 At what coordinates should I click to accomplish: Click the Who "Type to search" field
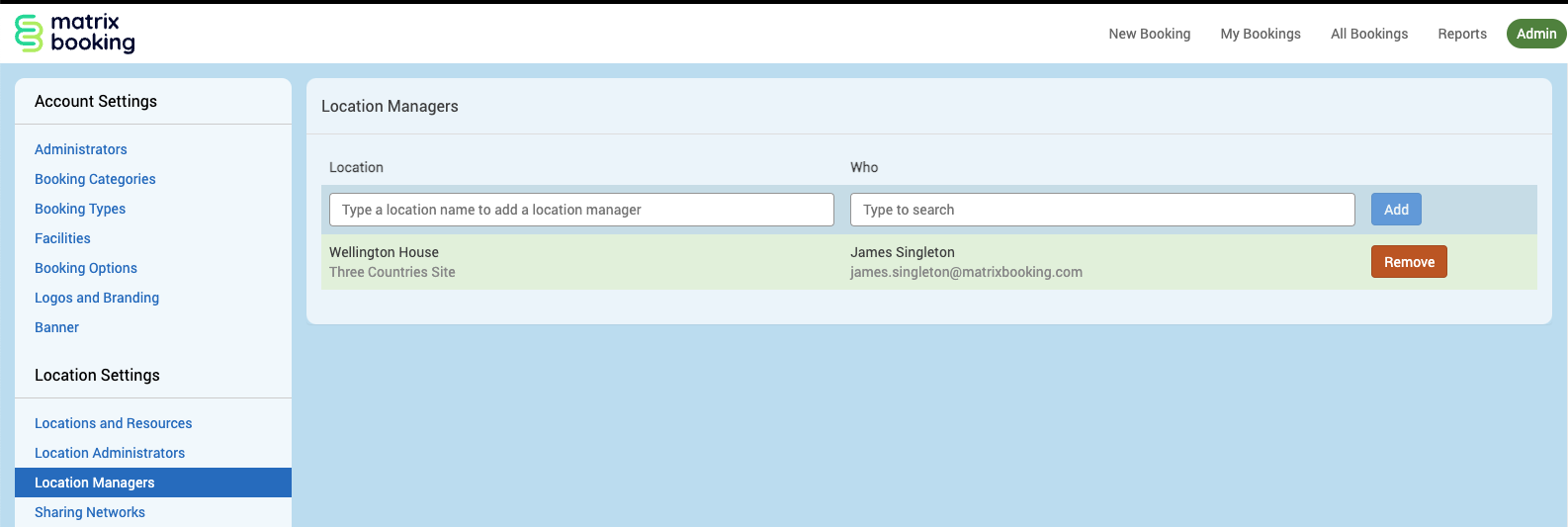click(1101, 210)
